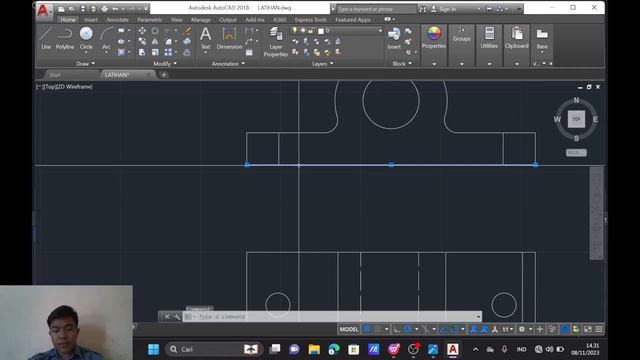Select the Text annotation tool
This screenshot has height=360, width=640.
(206, 38)
